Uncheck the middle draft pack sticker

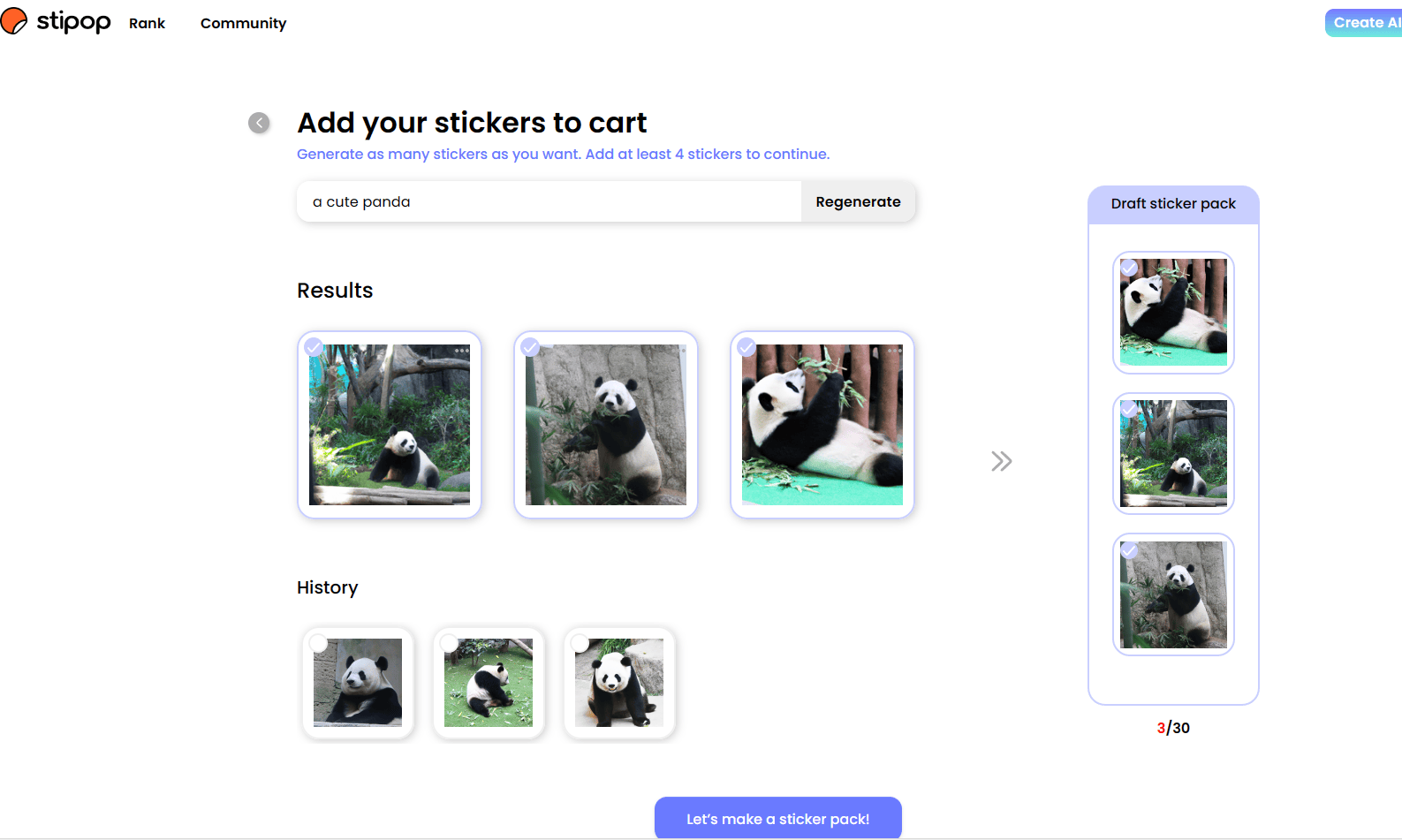click(x=1129, y=409)
